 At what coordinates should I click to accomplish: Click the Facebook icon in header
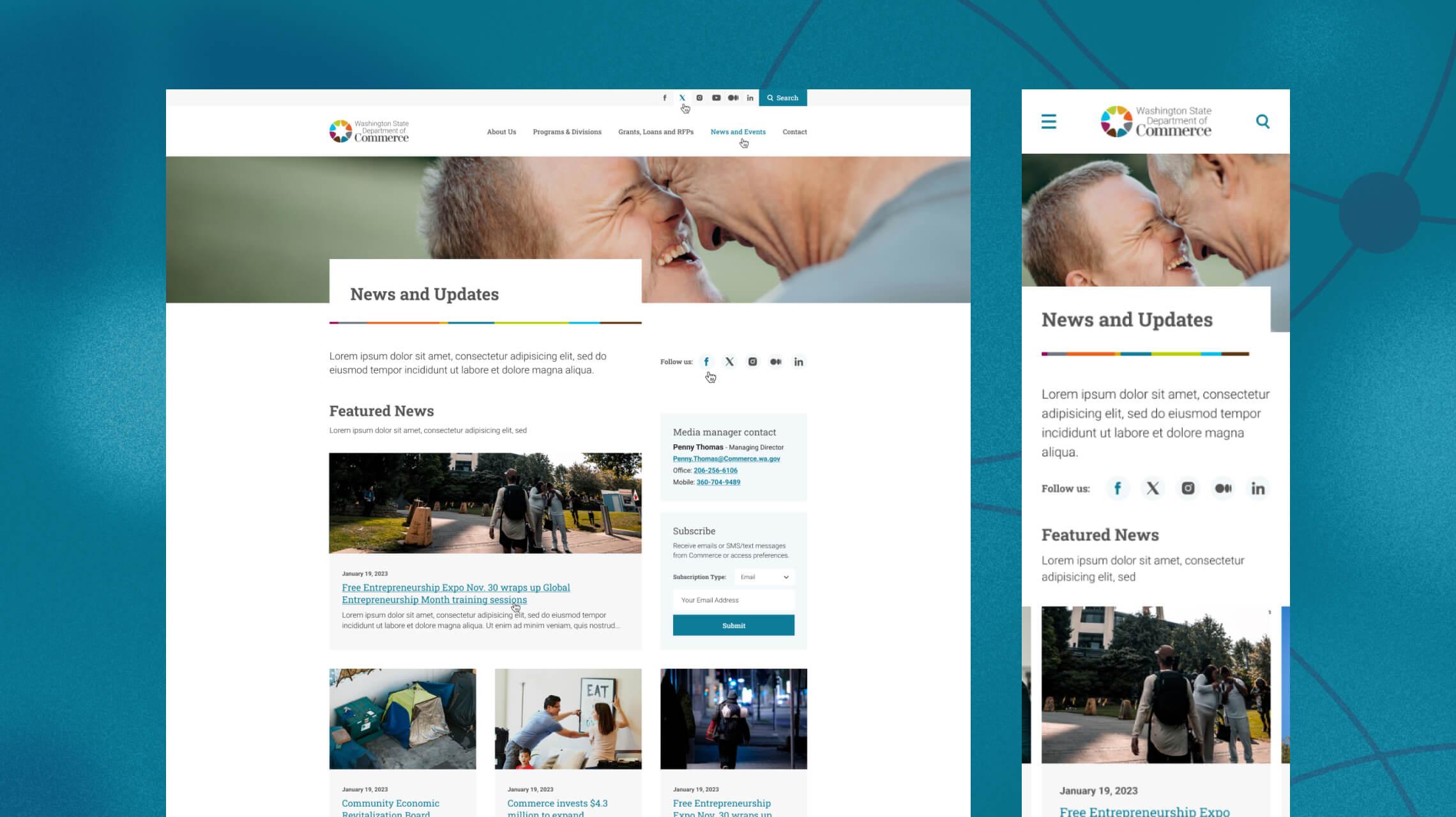tap(664, 97)
